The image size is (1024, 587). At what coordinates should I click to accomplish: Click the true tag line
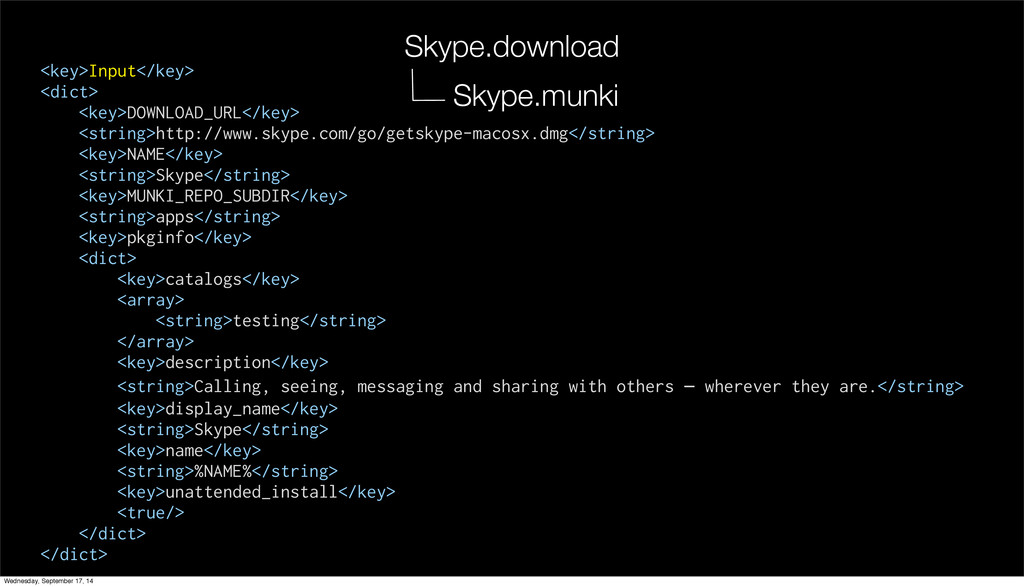click(x=151, y=513)
